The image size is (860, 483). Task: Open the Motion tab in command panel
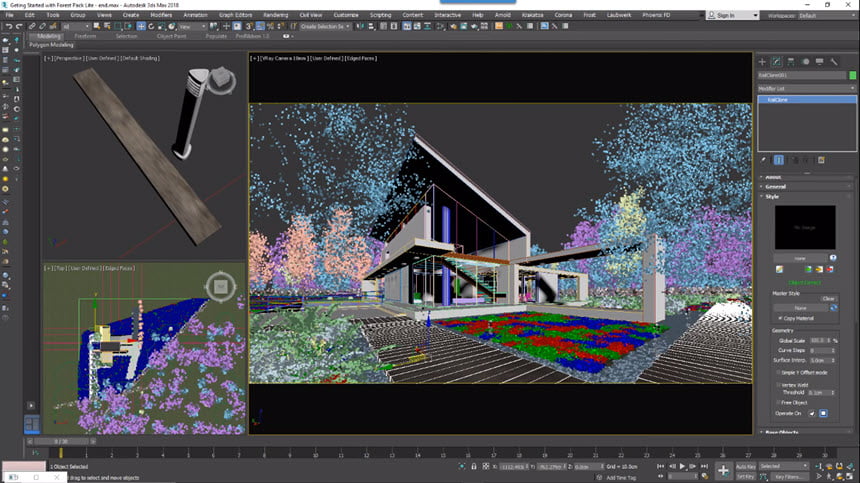[805, 62]
